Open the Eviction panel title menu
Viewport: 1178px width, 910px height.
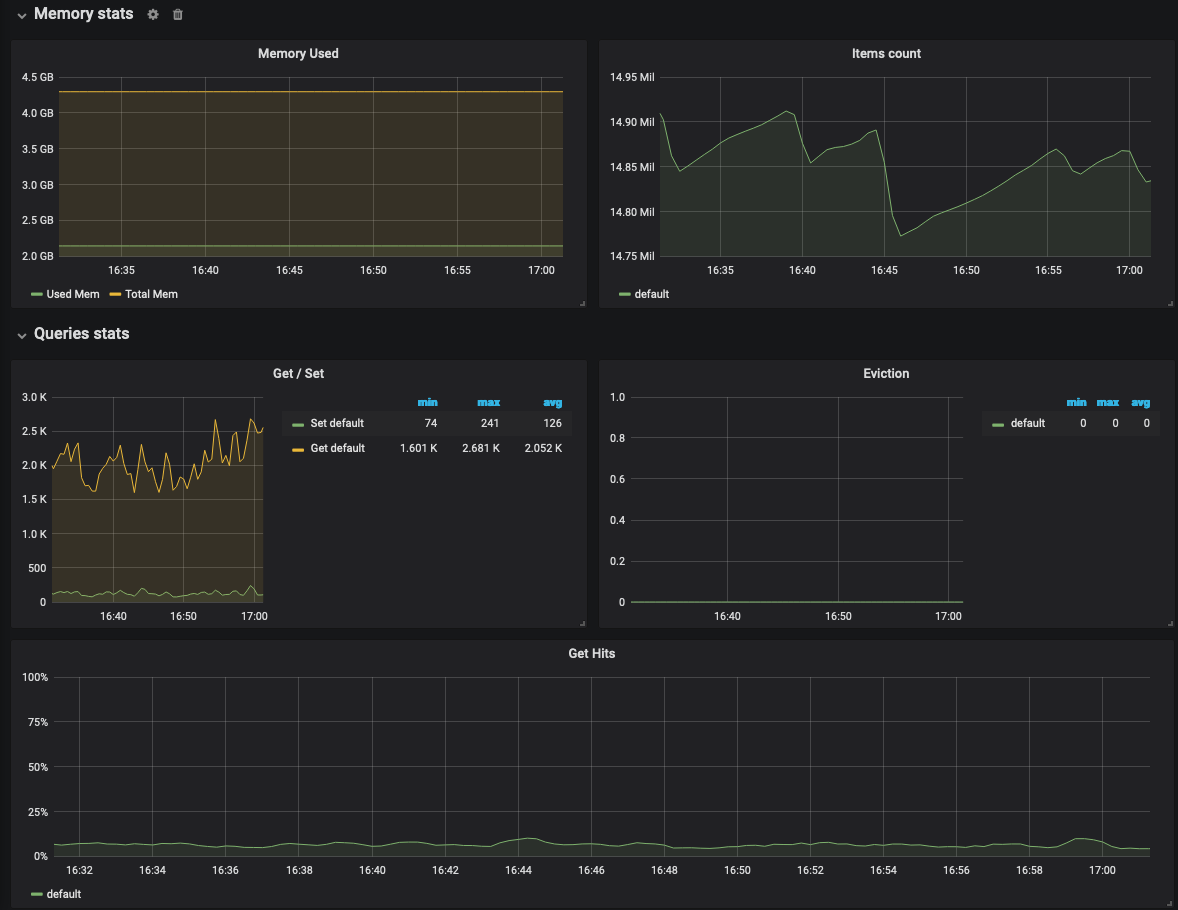pyautogui.click(x=886, y=373)
